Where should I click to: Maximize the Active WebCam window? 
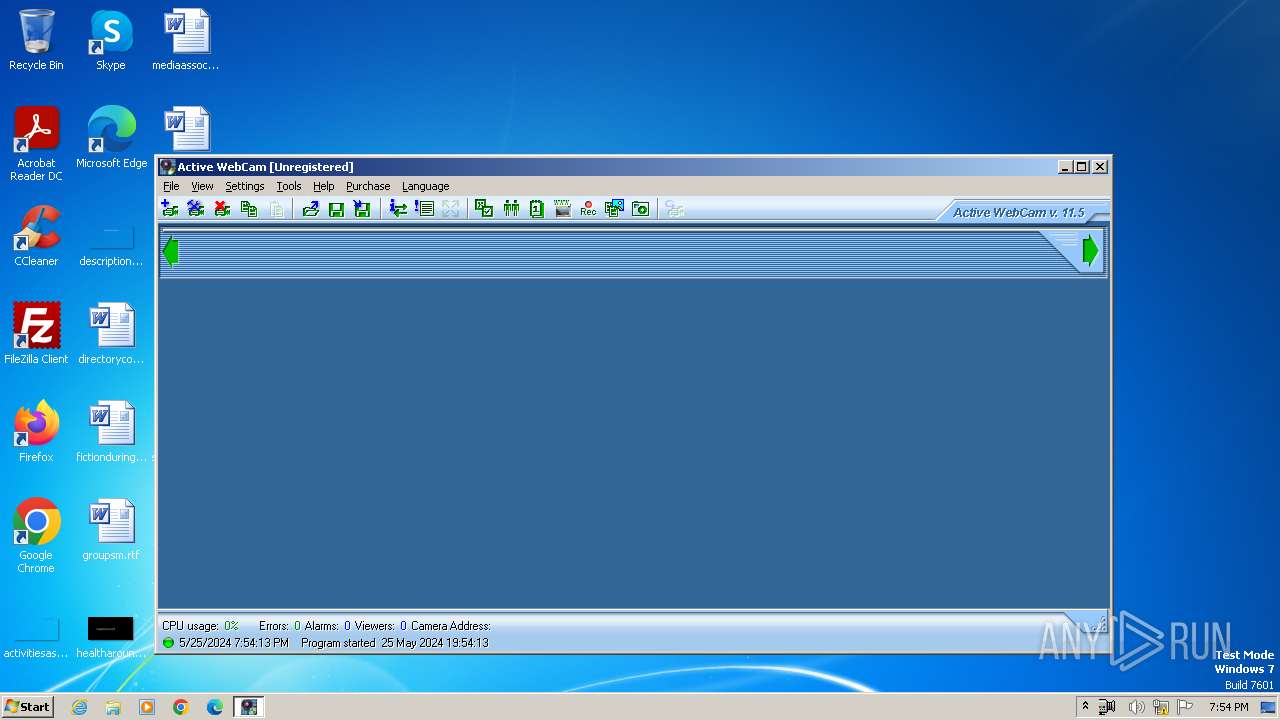[x=1082, y=167]
